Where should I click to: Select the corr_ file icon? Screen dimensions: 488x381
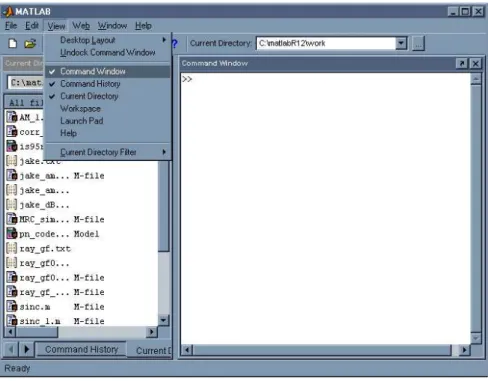[12, 132]
